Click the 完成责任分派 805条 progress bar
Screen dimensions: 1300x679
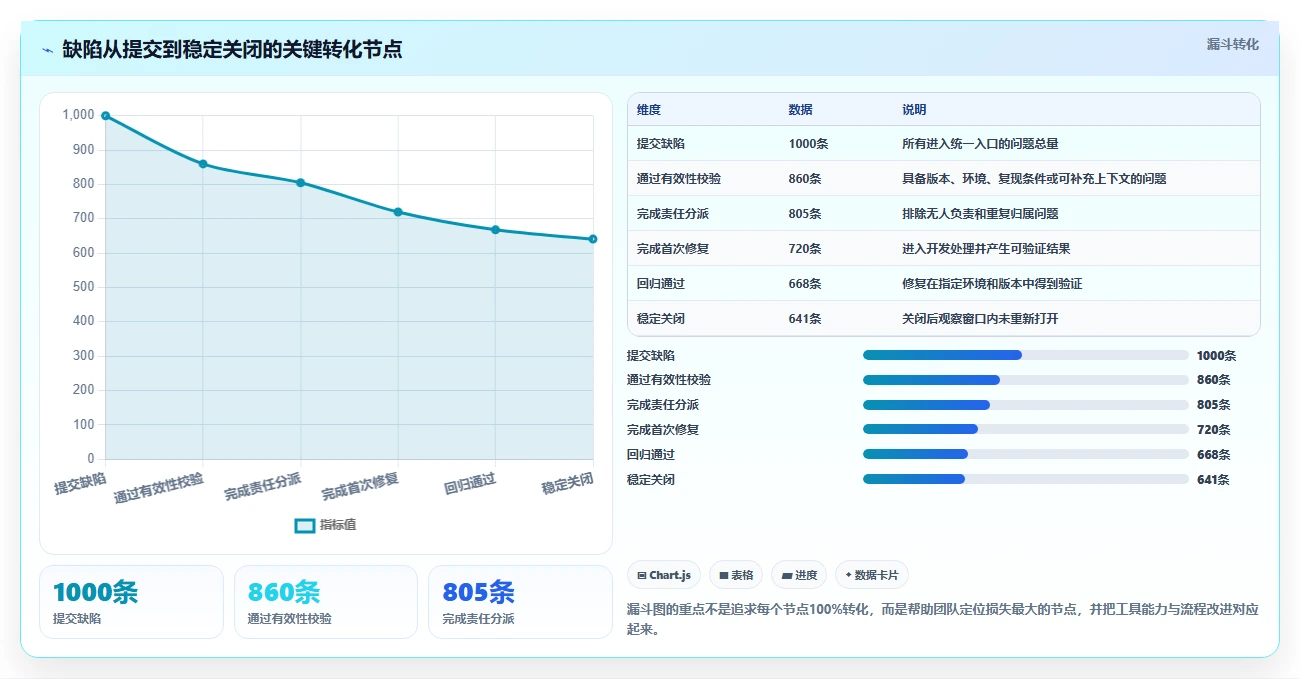coord(1026,405)
